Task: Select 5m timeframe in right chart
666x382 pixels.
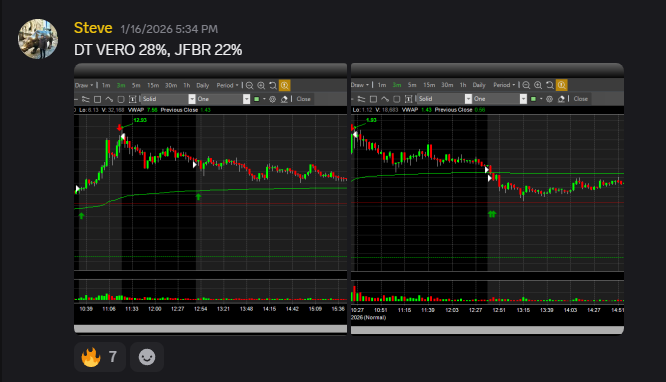Action: click(412, 85)
